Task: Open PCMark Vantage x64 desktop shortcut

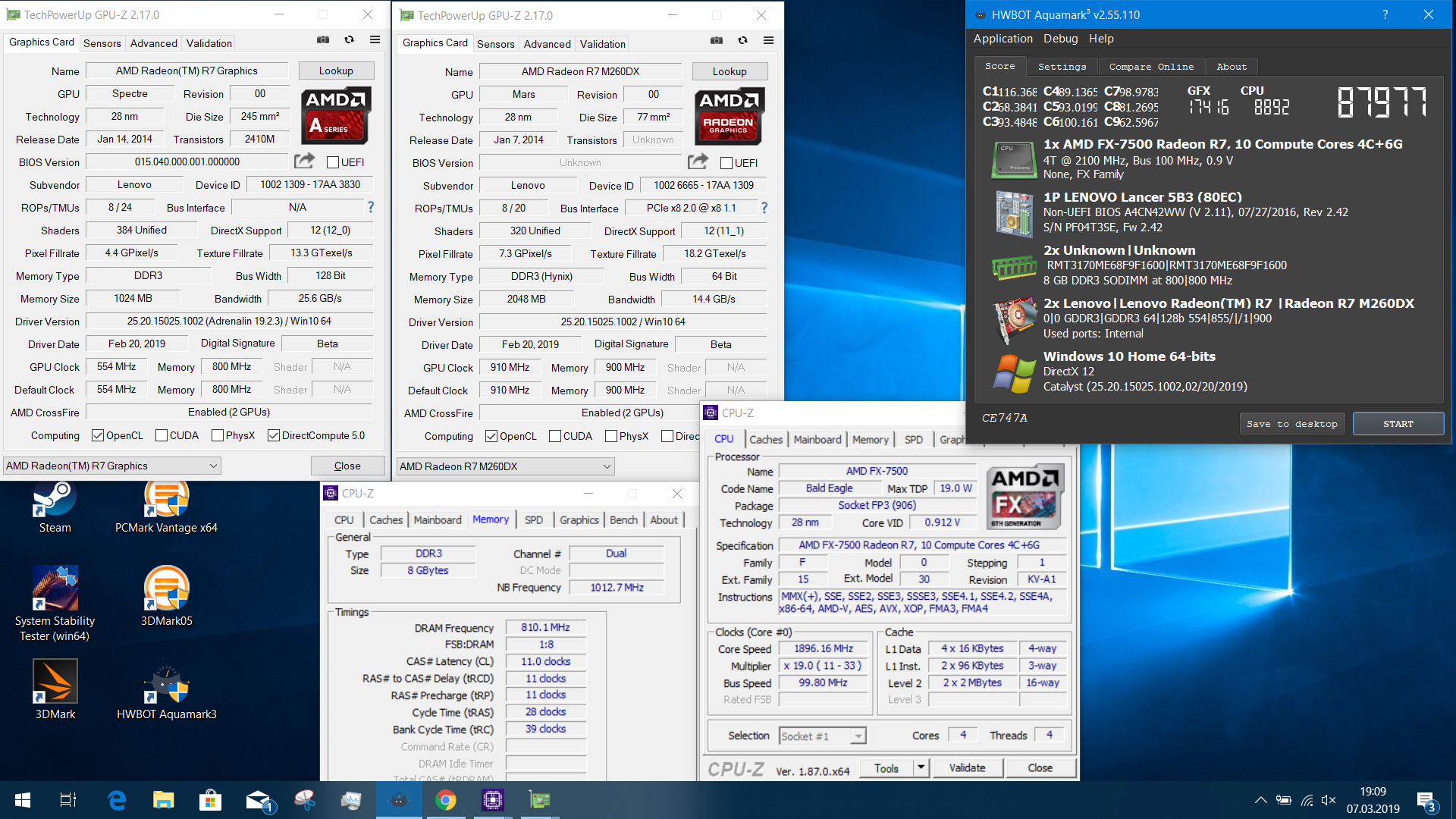Action: (166, 508)
